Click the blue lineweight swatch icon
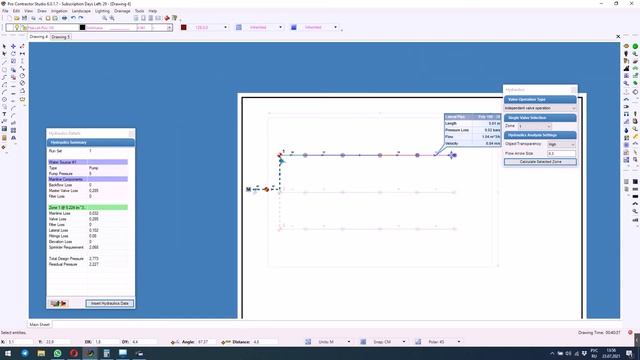This screenshot has width=640, height=360. [293, 27]
